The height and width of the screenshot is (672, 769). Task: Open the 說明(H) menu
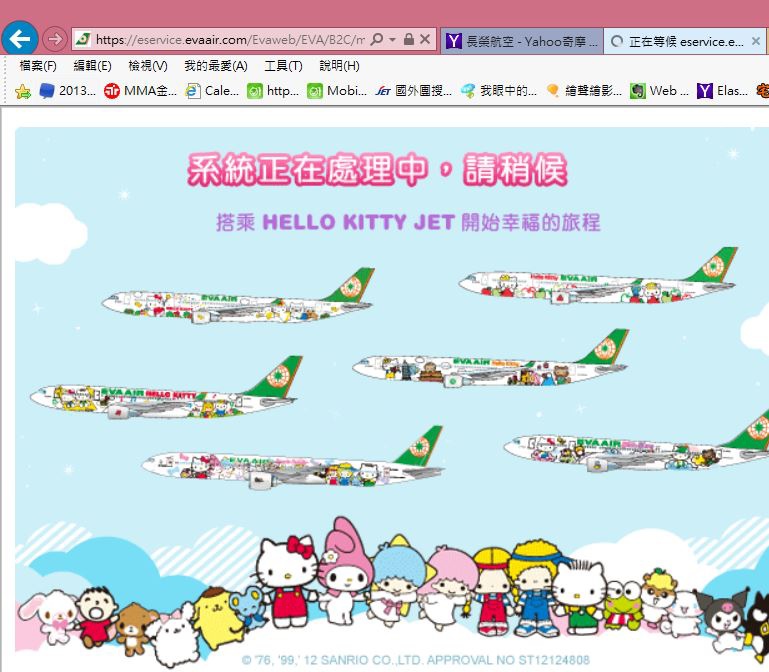pyautogui.click(x=339, y=66)
